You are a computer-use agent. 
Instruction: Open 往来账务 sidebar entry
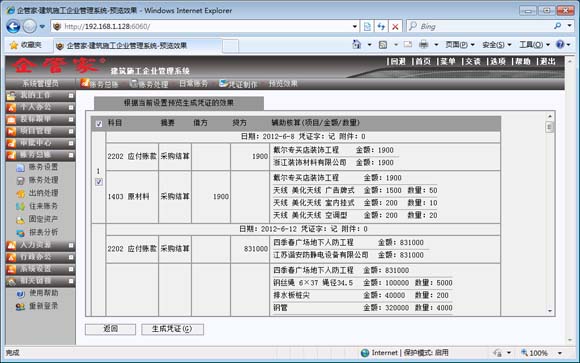37,206
